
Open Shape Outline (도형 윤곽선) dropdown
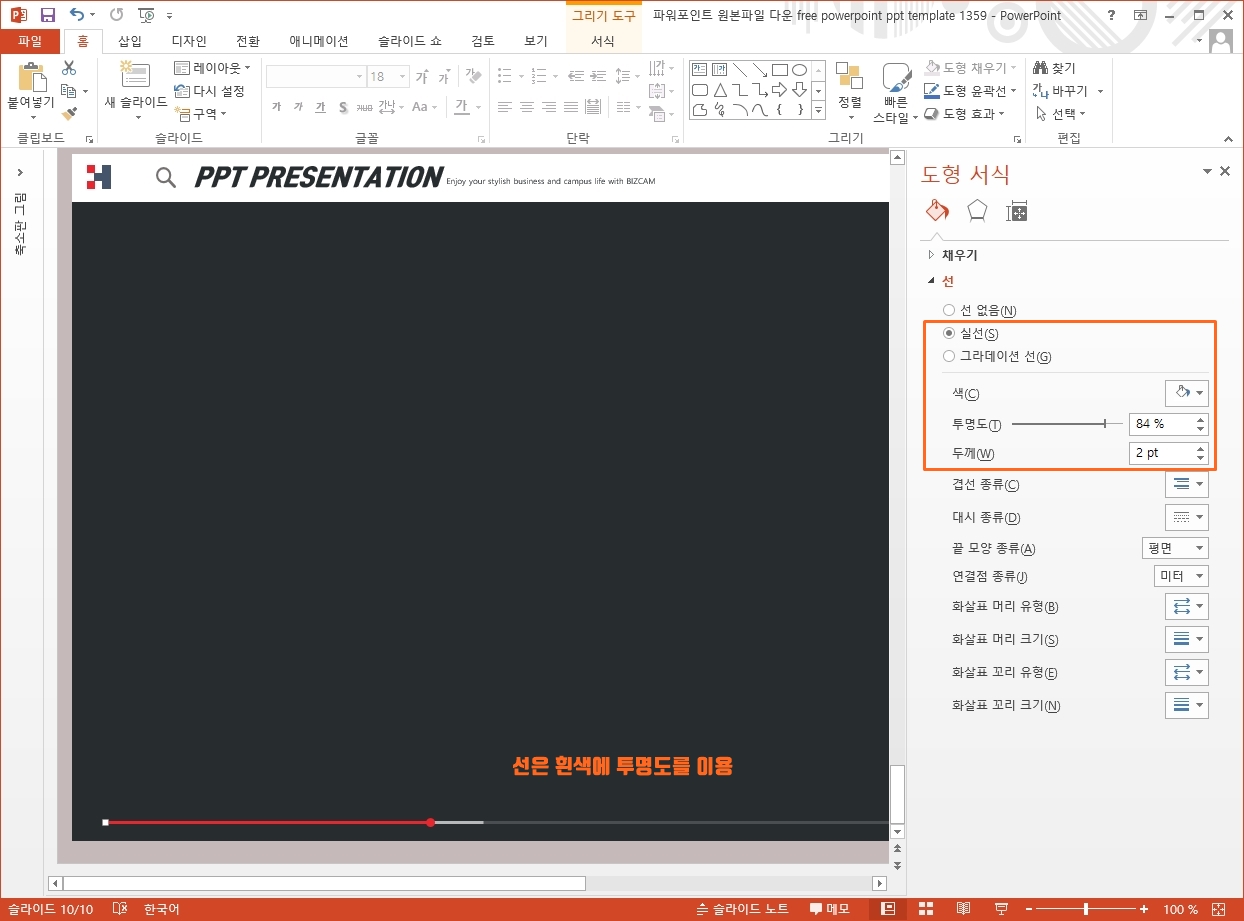tap(970, 90)
